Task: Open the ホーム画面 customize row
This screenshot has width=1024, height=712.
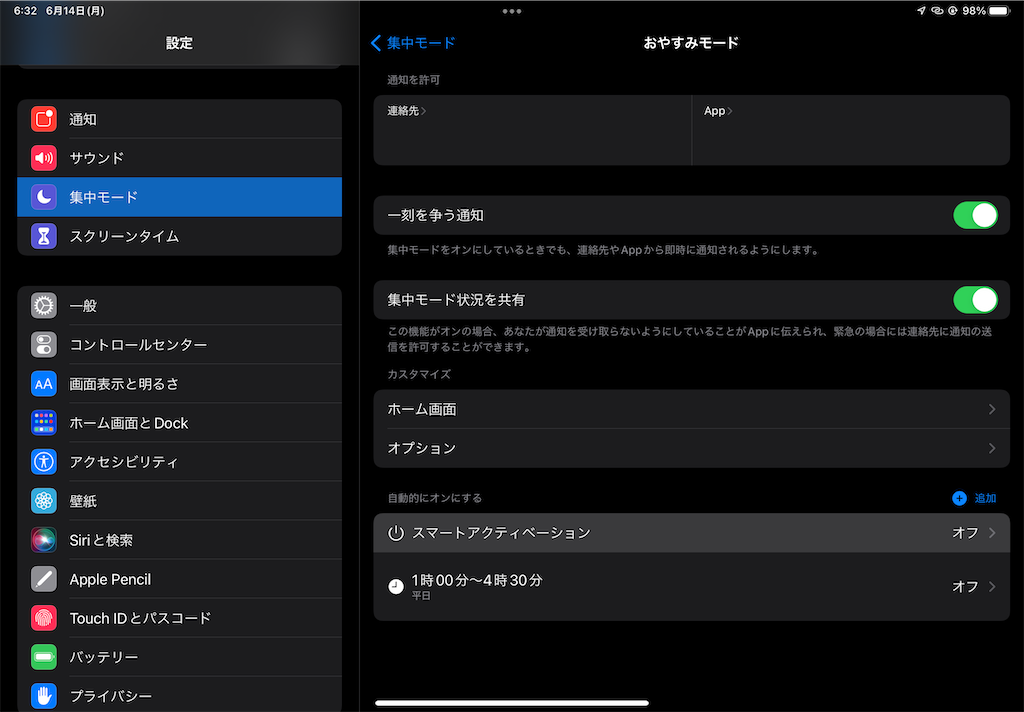Action: pos(692,409)
